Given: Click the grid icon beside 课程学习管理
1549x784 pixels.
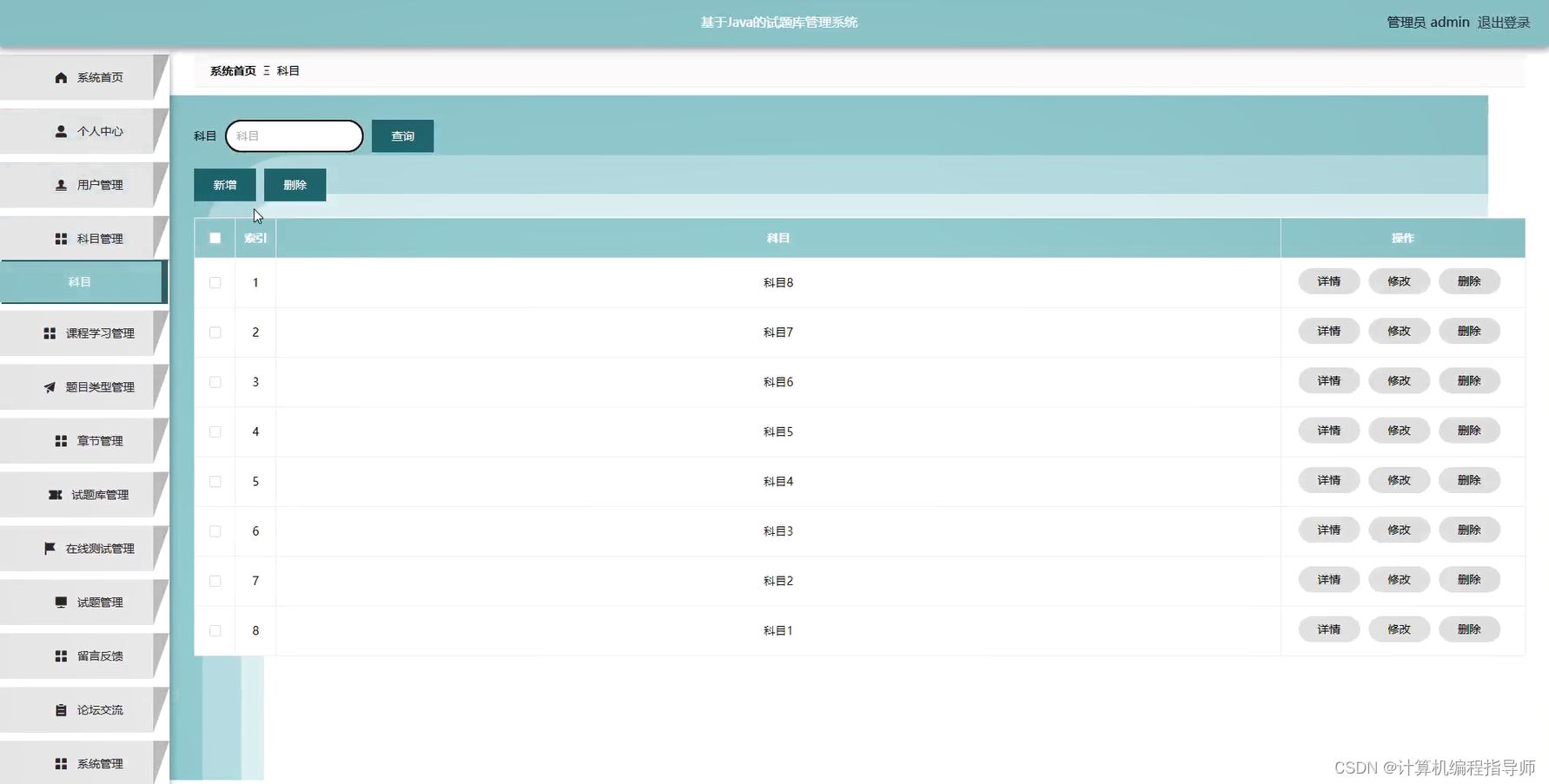Looking at the screenshot, I should (x=50, y=333).
